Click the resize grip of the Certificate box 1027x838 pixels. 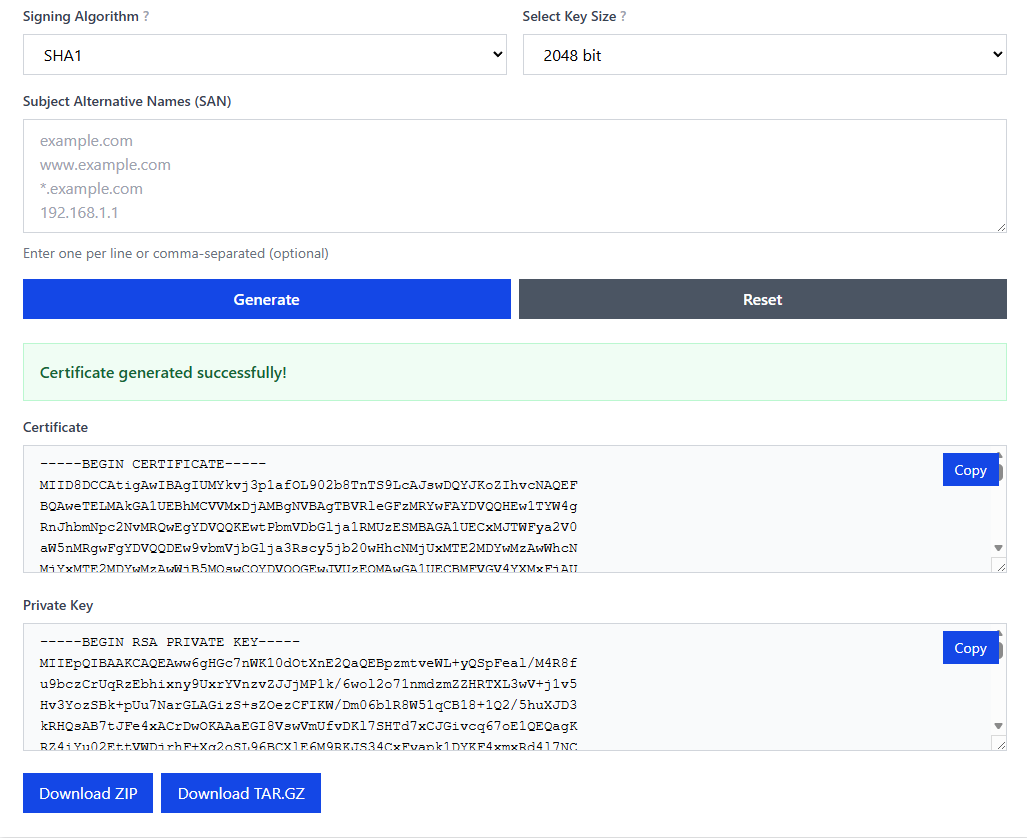pyautogui.click(x=999, y=565)
